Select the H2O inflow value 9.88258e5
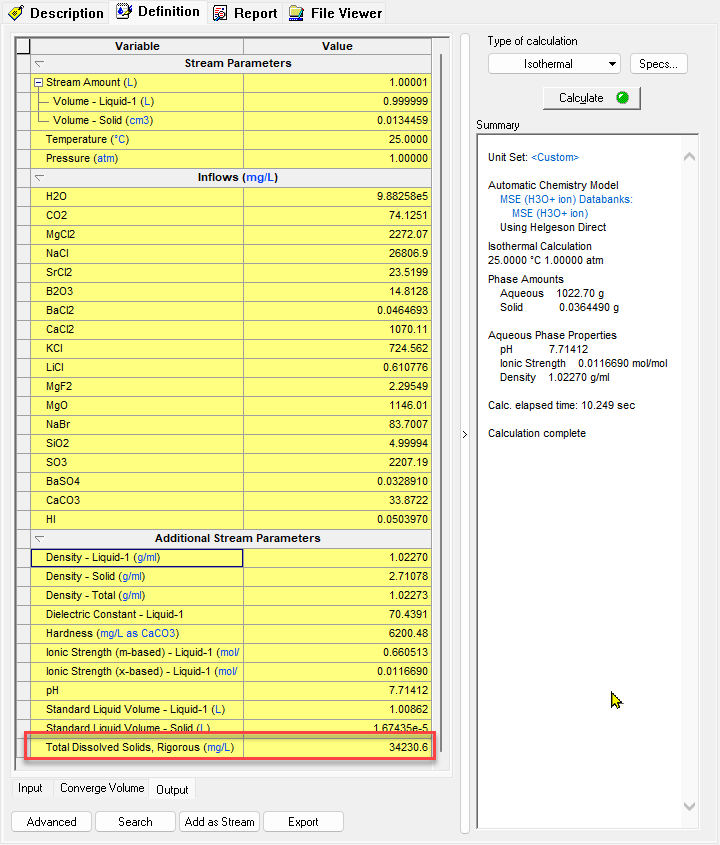The width and height of the screenshot is (720, 845). [x=337, y=196]
